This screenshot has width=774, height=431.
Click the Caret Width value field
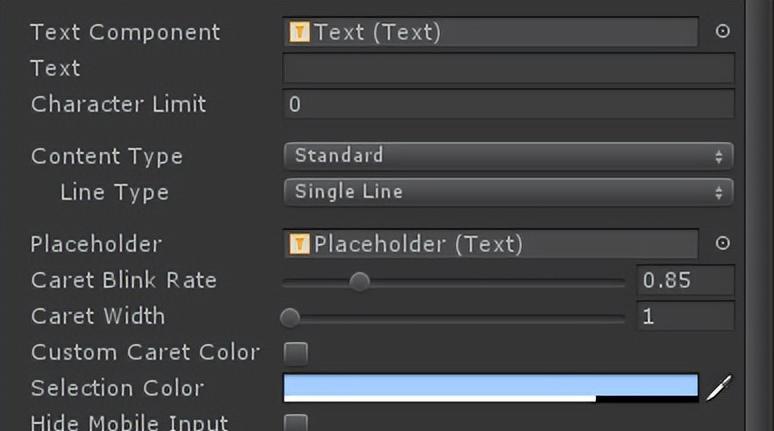pos(686,316)
